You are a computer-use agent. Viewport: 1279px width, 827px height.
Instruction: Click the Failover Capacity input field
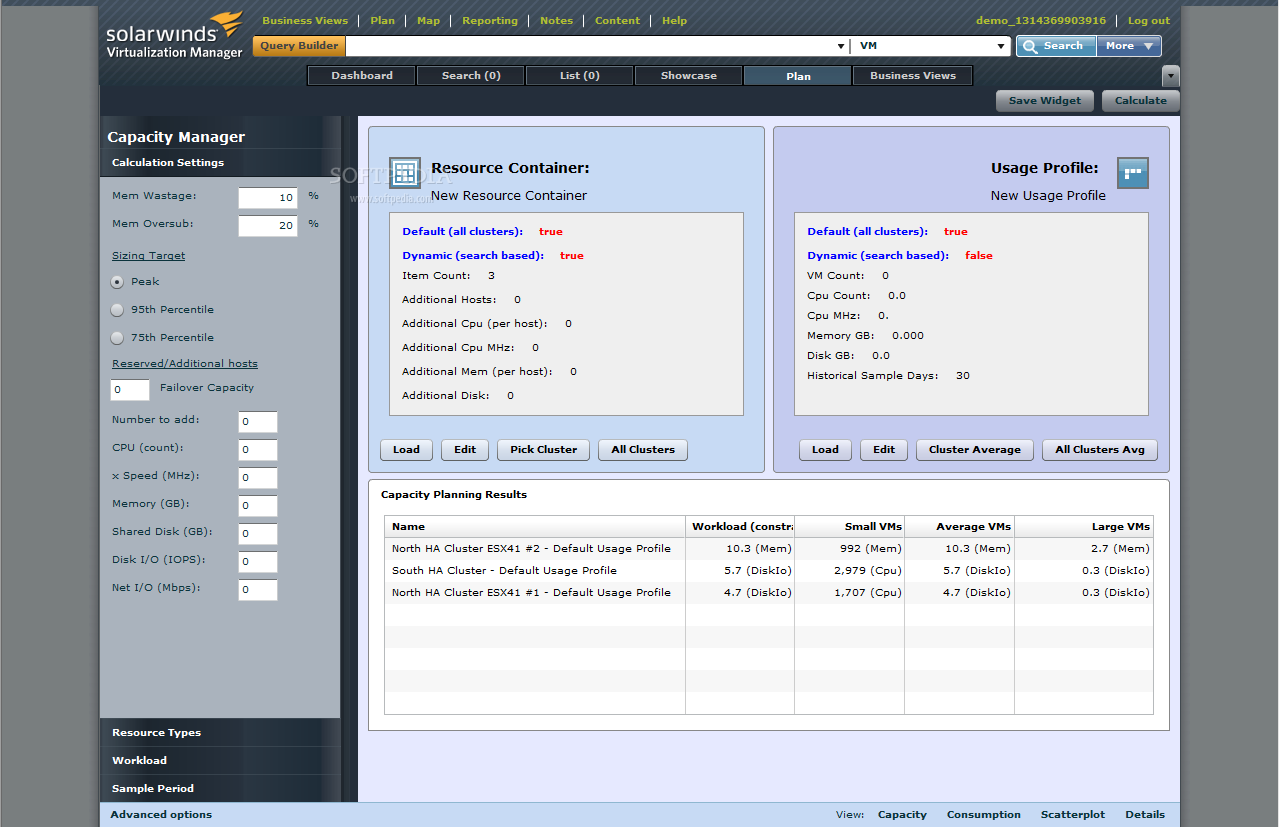click(130, 390)
